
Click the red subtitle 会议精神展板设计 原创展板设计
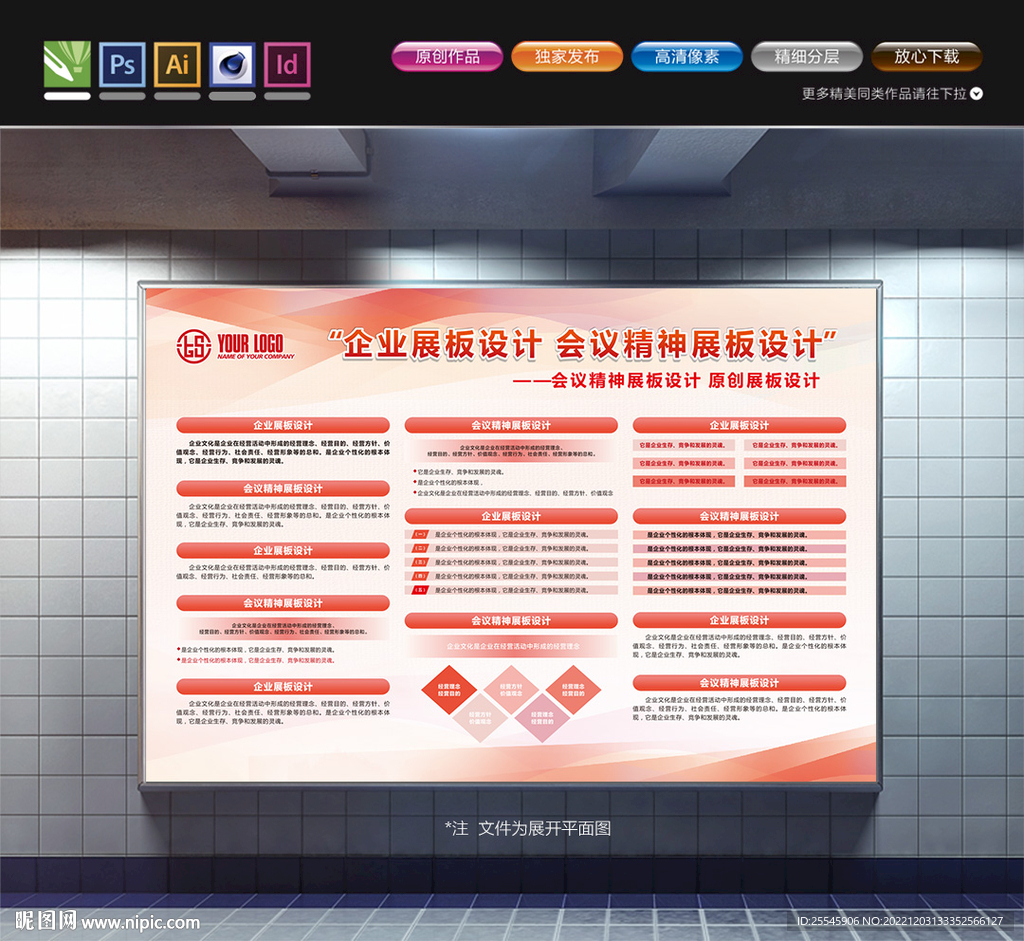[665, 381]
